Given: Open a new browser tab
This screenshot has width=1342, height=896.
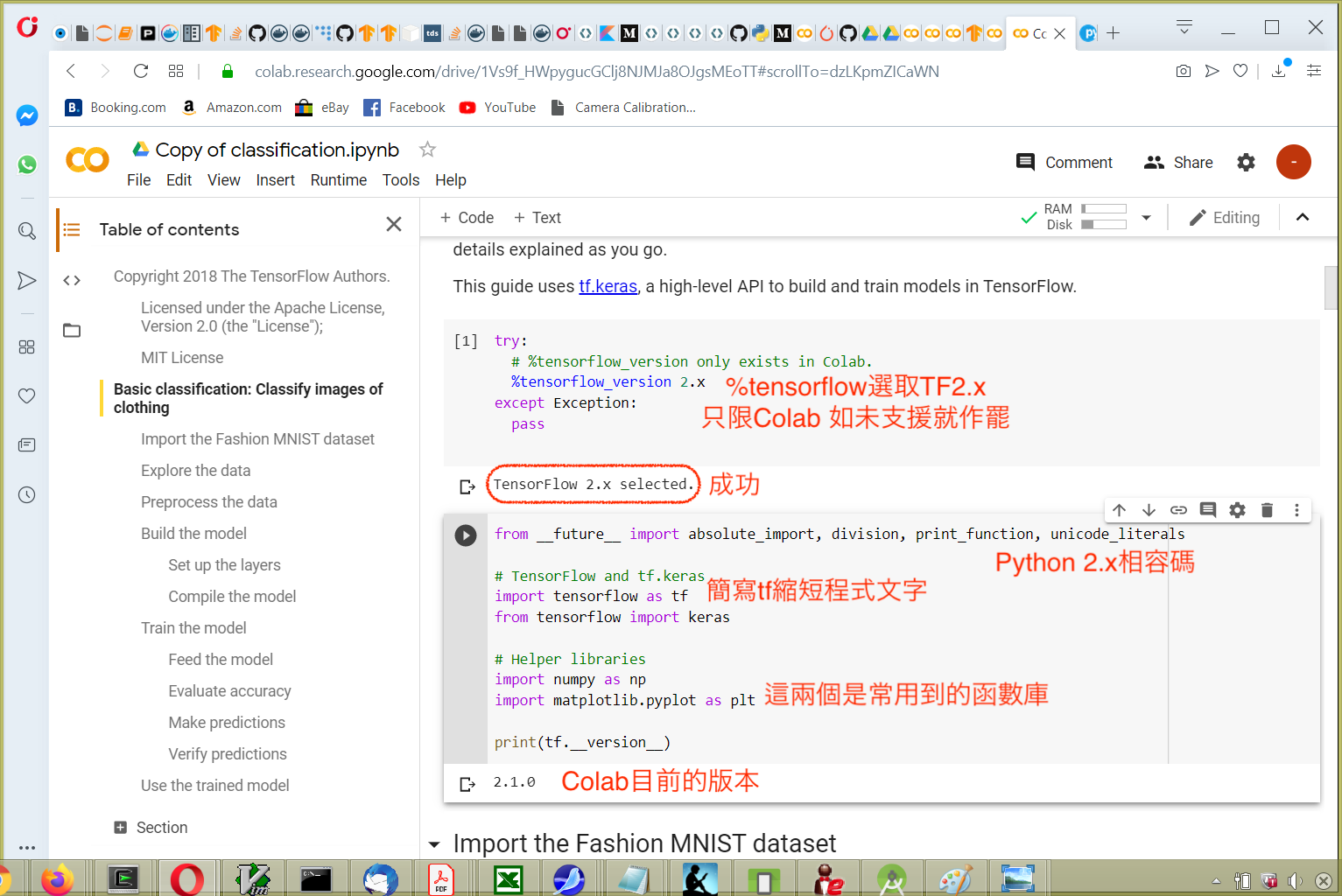Looking at the screenshot, I should [x=1113, y=33].
